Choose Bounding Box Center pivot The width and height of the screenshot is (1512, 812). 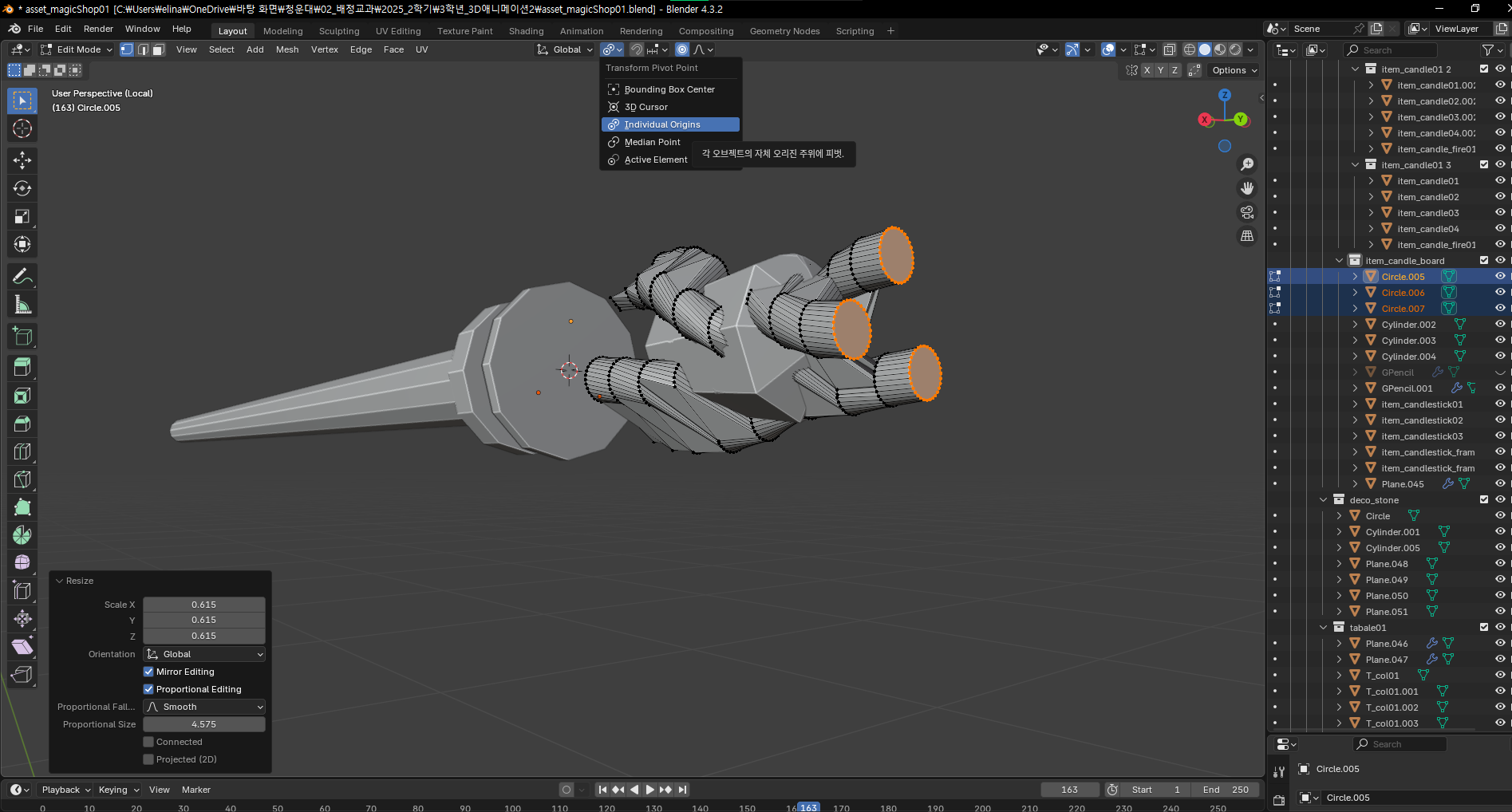coord(669,89)
